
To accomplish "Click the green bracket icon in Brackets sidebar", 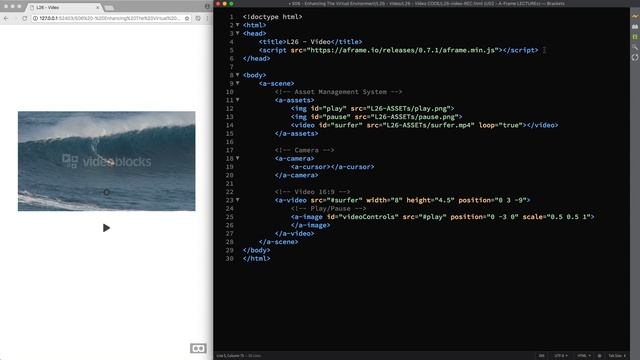I will coord(635,37).
